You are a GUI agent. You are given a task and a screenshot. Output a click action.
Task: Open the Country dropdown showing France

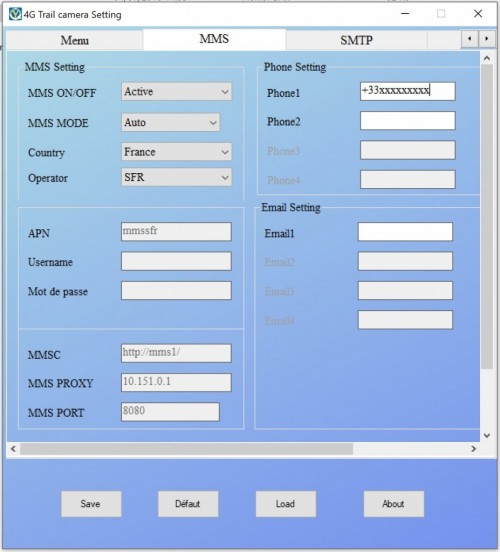[x=176, y=152]
